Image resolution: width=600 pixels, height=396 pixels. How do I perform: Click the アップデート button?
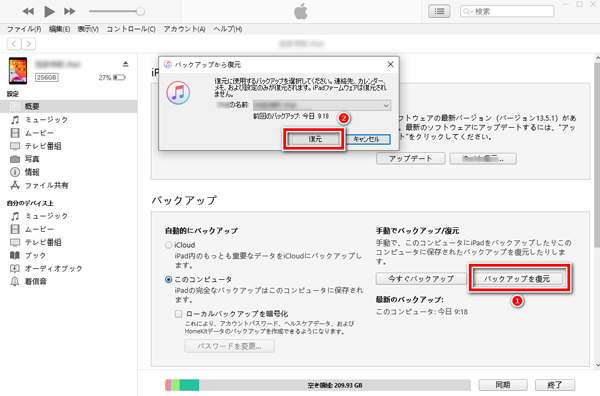point(411,158)
